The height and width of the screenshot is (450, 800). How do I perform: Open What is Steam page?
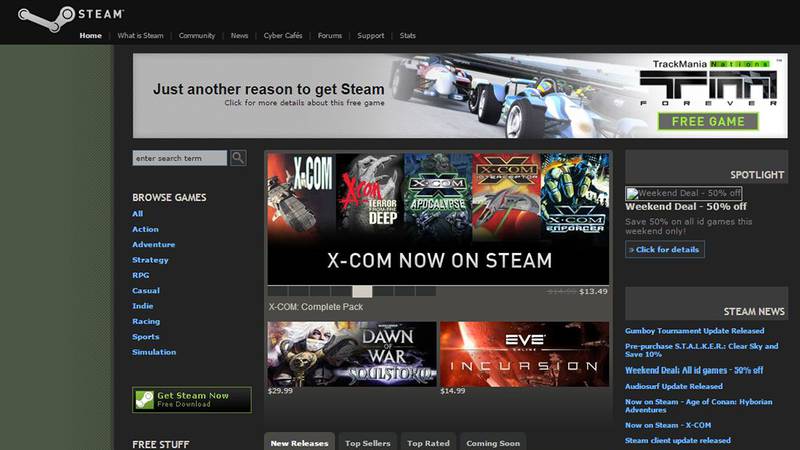(140, 36)
